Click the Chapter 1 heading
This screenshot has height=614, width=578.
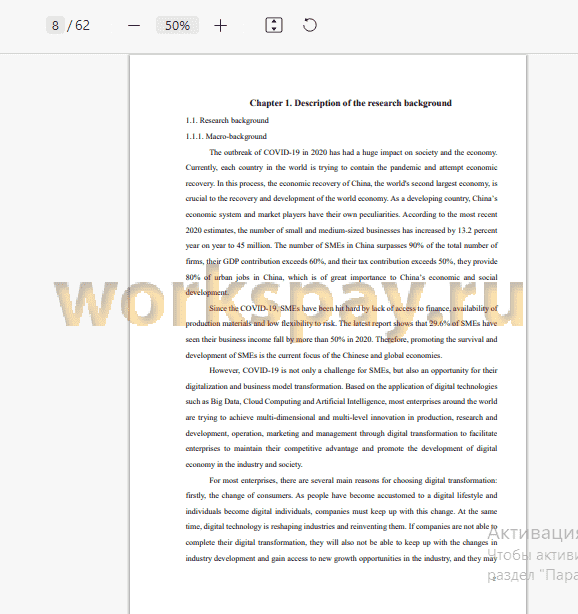pyautogui.click(x=350, y=103)
